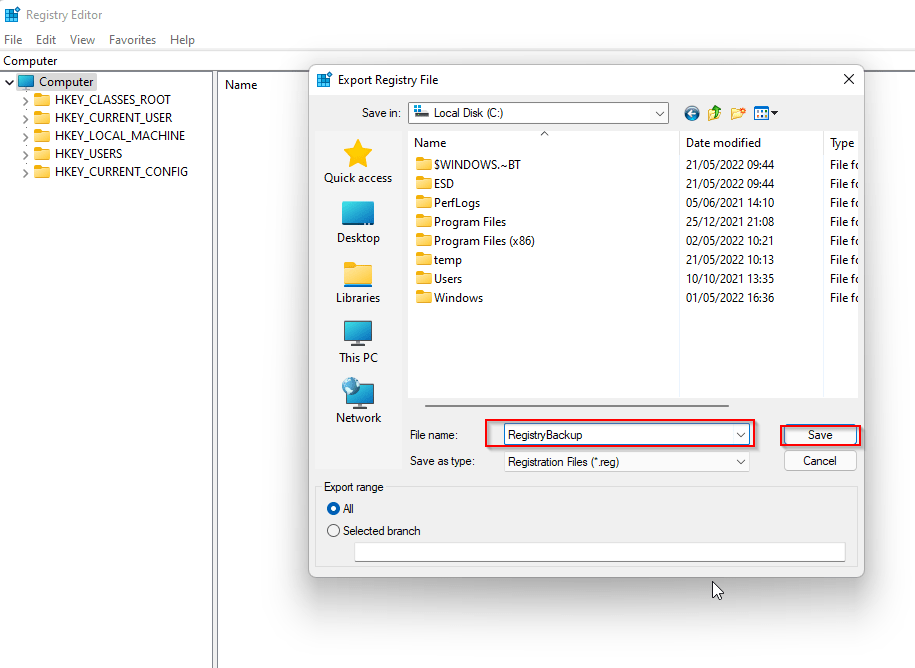Select Libraries in the places bar
915x668 pixels.
pyautogui.click(x=358, y=282)
